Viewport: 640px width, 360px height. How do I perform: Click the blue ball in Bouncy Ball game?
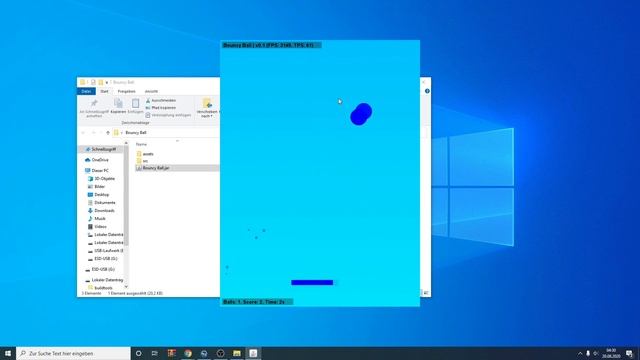[x=361, y=114]
